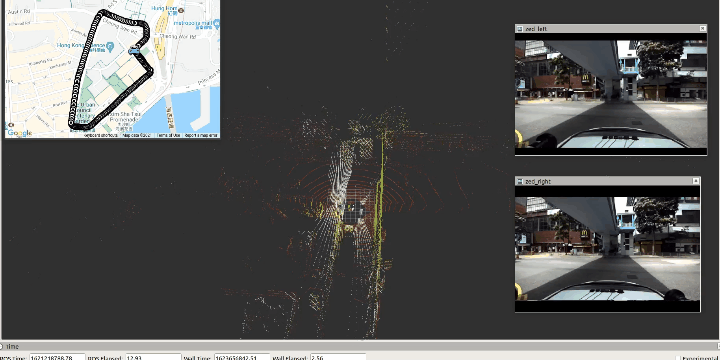Float the zed_right panel using its title-bar button
Viewport: 720px width, 360px height.
696,181
